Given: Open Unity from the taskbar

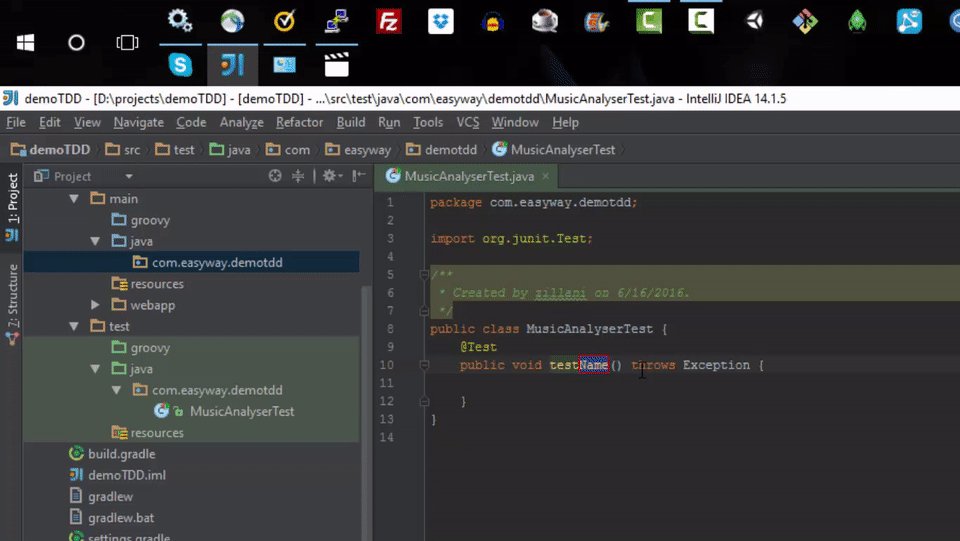Looking at the screenshot, I should click(x=754, y=21).
